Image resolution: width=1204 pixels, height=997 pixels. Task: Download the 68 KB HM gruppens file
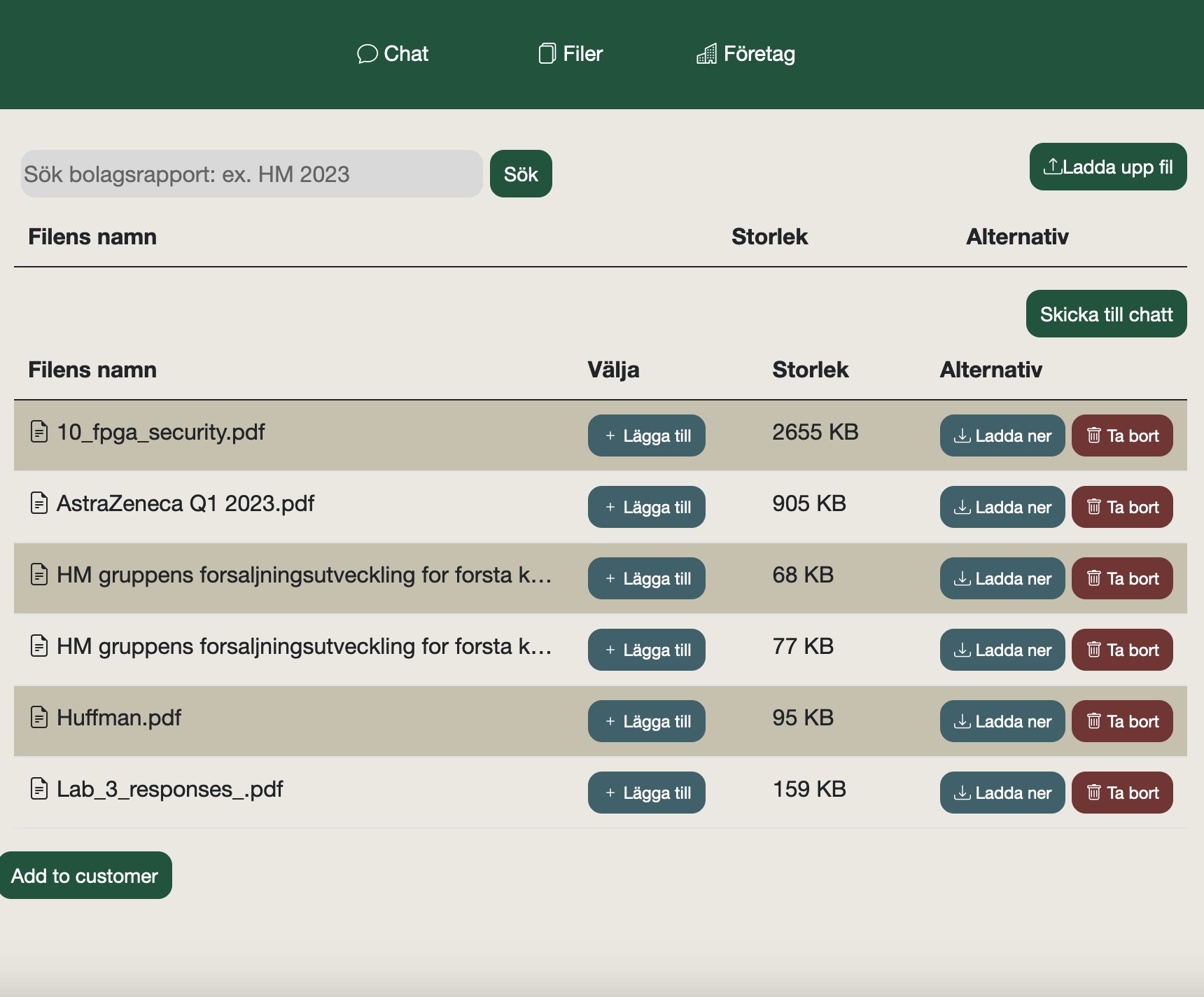click(x=1002, y=578)
